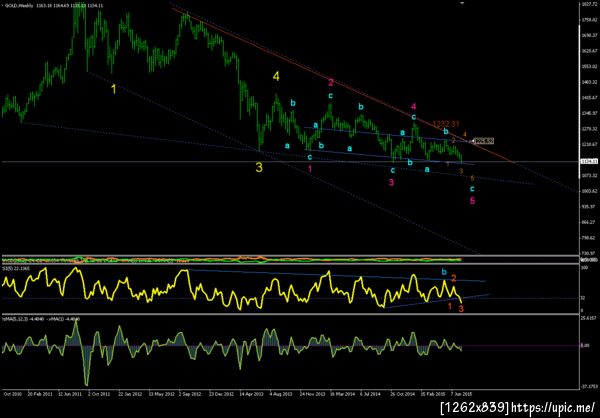This screenshot has height=418, width=600.
Task: Click the orange 1232.31 price annotation
Action: point(446,124)
